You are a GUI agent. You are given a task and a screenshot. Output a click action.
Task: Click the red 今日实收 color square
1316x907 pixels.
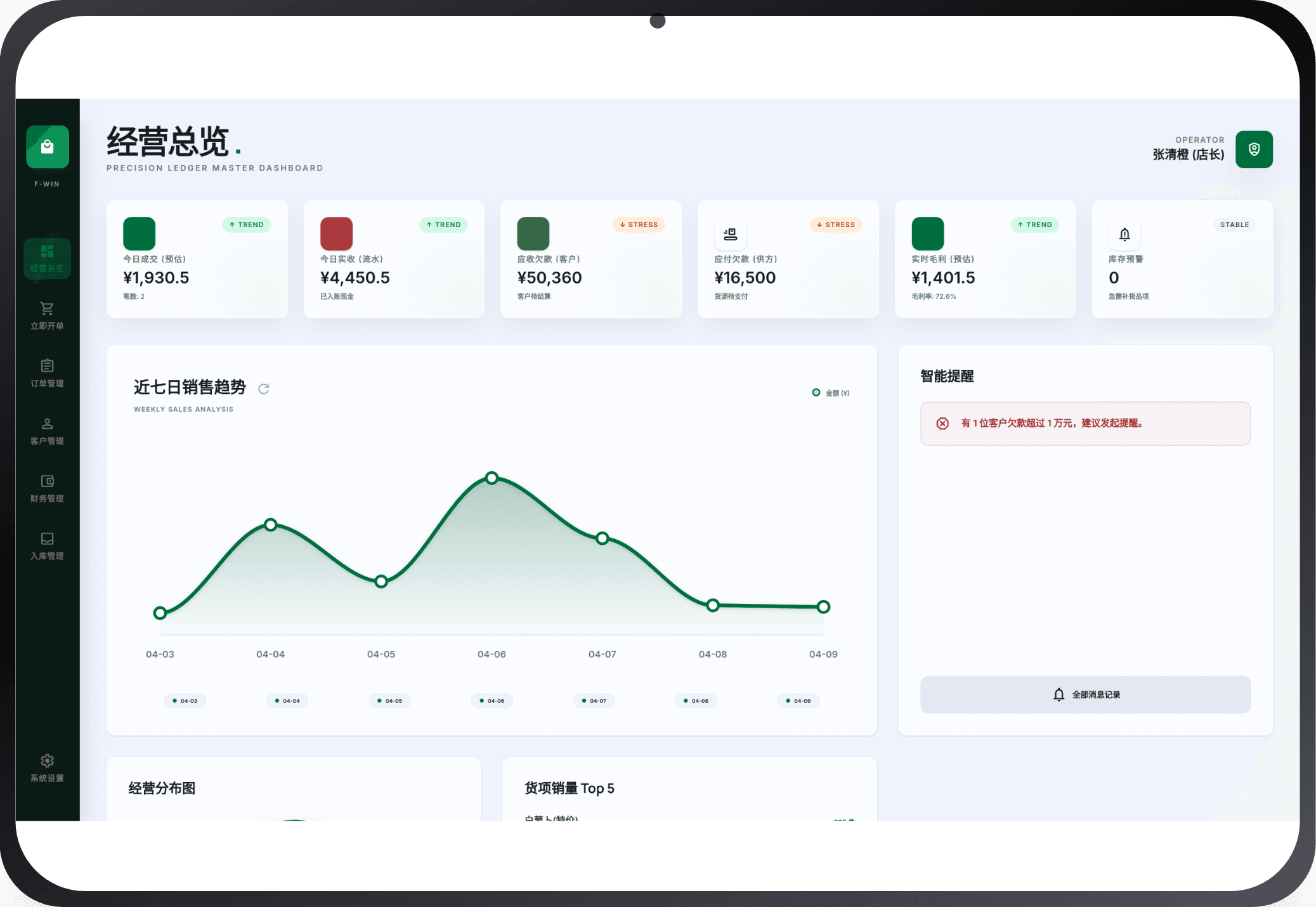click(x=336, y=233)
